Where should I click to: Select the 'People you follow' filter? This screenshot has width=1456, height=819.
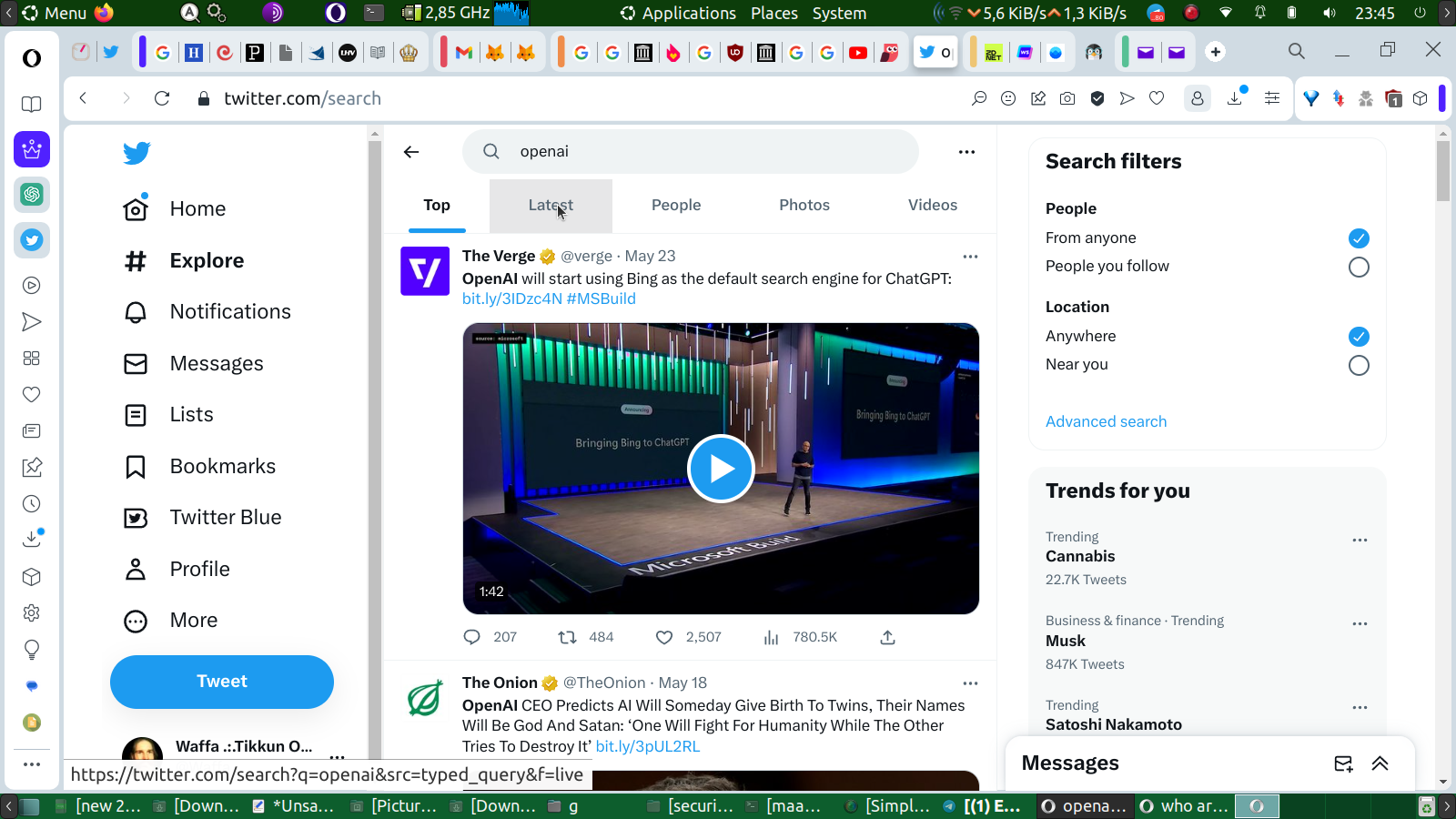(1358, 268)
